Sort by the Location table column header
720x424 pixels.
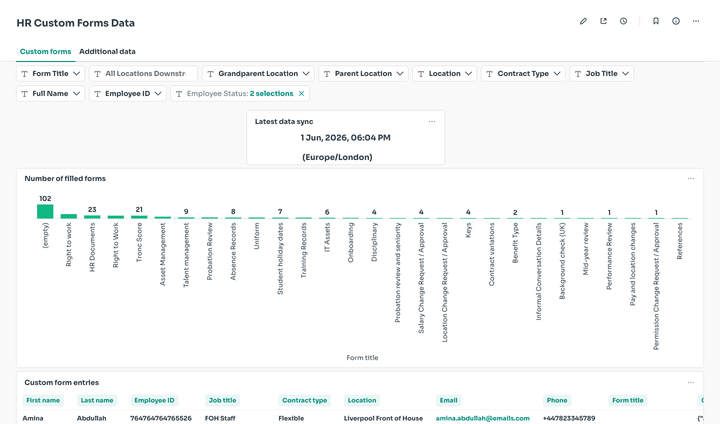tap(362, 401)
